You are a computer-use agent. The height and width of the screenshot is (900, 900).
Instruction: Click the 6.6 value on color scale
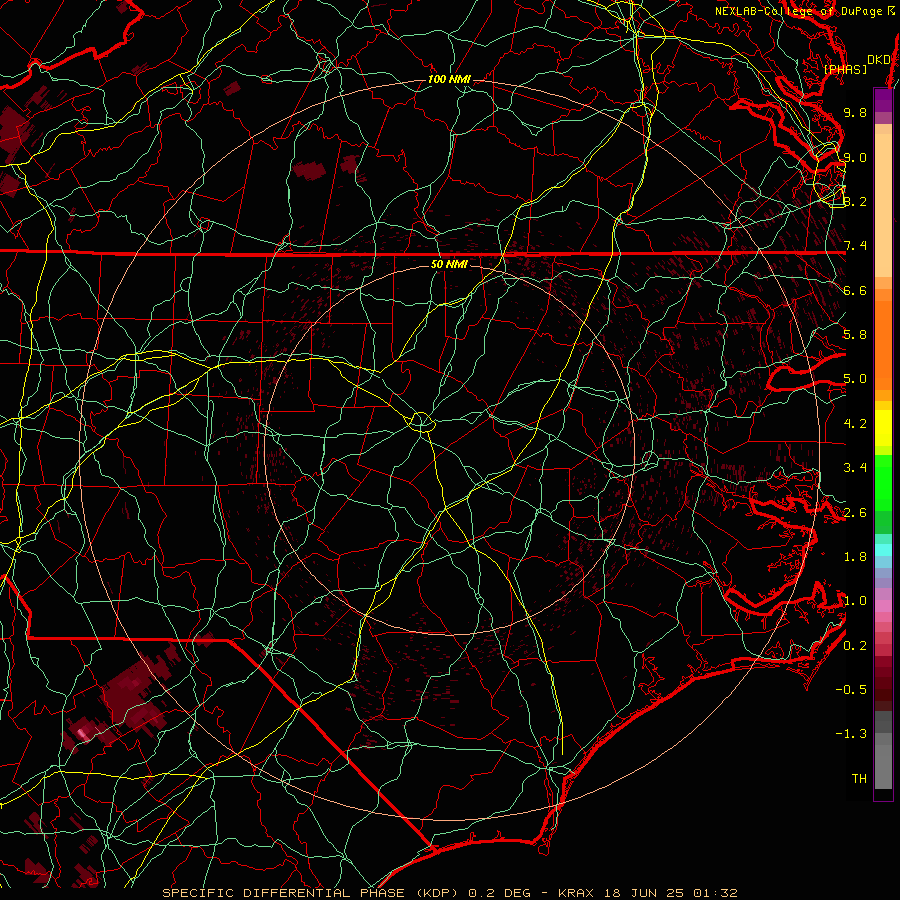tap(855, 290)
